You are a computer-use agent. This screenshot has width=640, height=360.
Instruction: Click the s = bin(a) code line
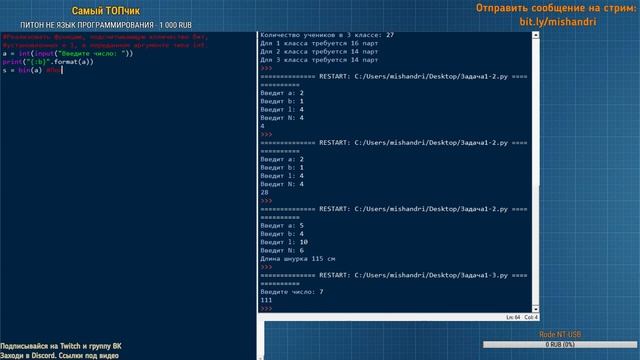pyautogui.click(x=32, y=70)
